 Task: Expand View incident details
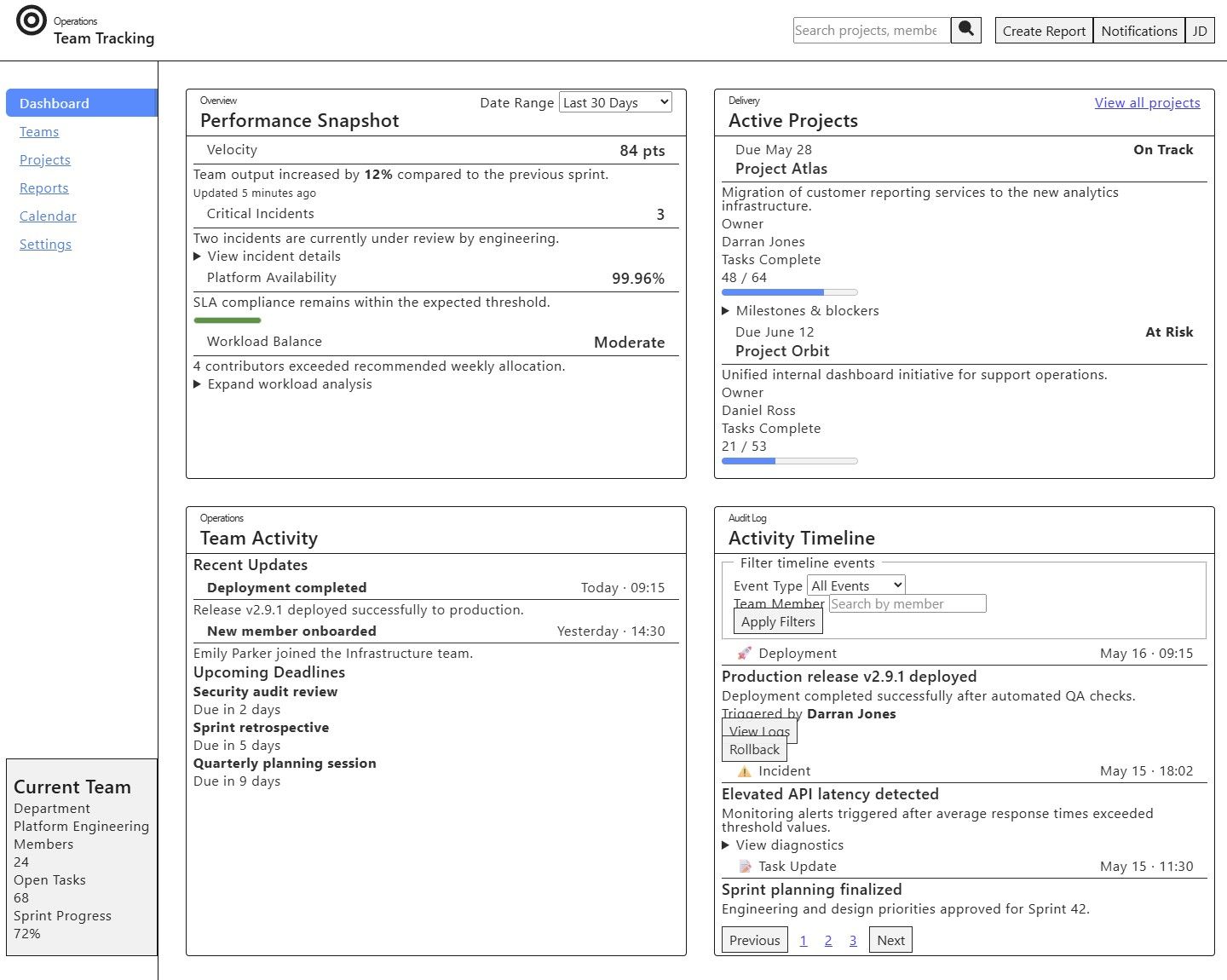click(267, 256)
